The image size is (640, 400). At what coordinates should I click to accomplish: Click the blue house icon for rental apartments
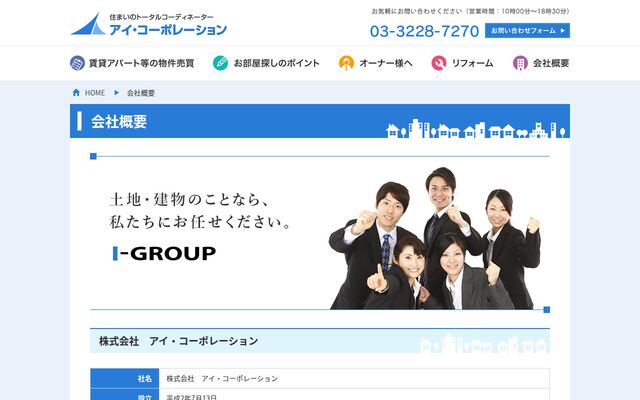tap(77, 63)
